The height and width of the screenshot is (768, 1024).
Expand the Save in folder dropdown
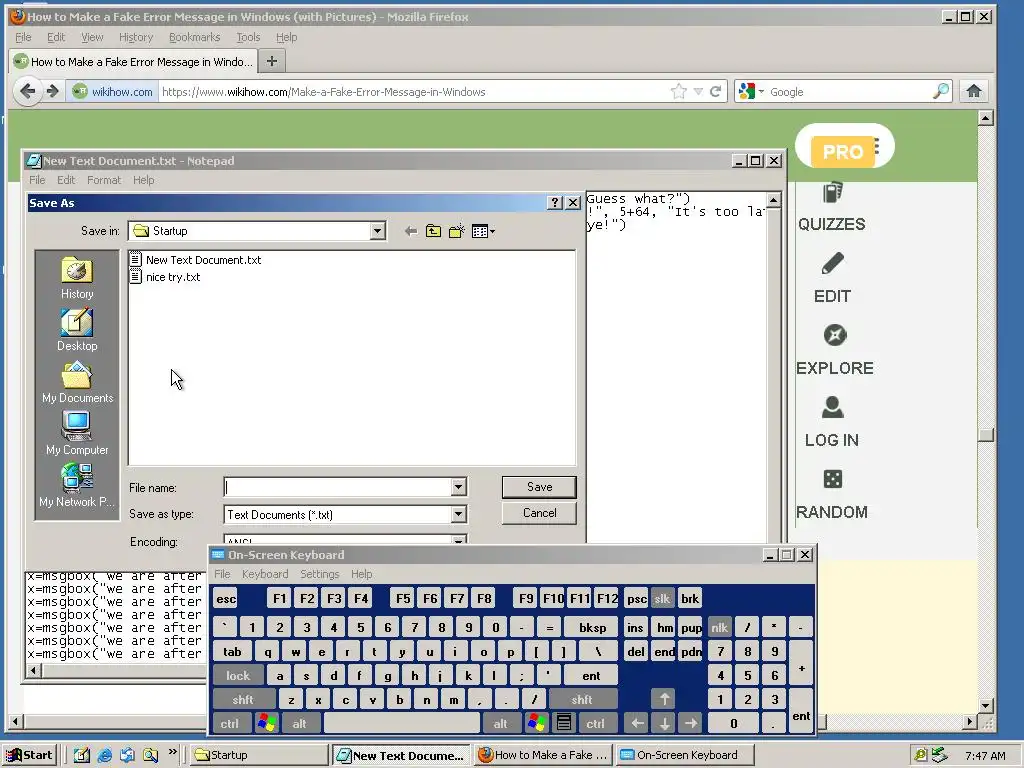coord(377,231)
